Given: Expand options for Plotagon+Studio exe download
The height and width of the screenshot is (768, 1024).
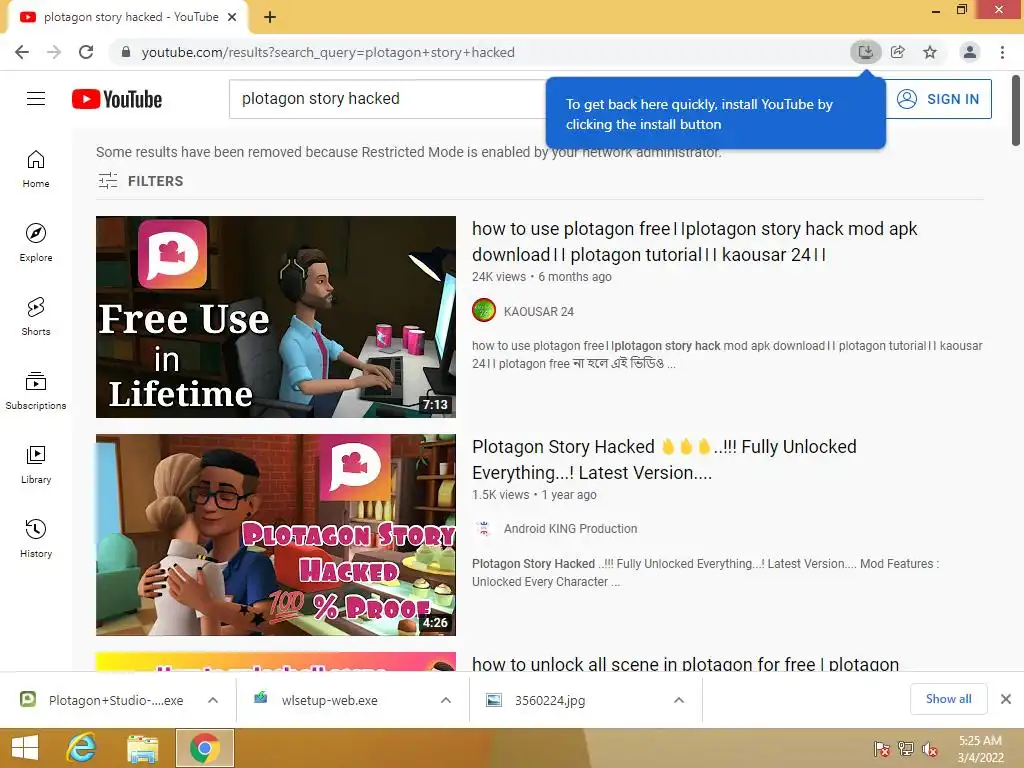Looking at the screenshot, I should point(213,700).
